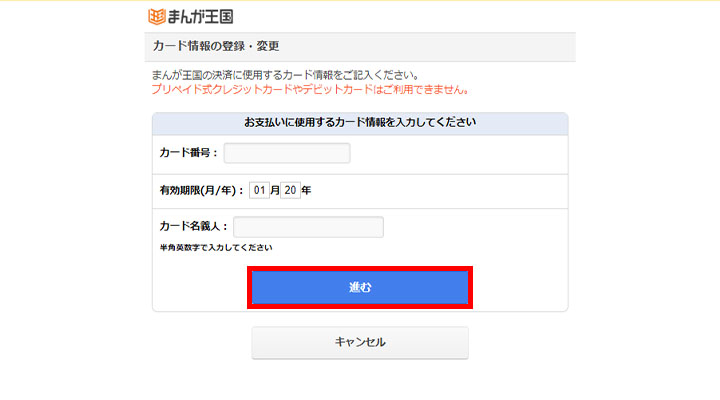The height and width of the screenshot is (400, 720).
Task: Click the black まんが王国の決済 description sentence
Action: click(x=284, y=75)
